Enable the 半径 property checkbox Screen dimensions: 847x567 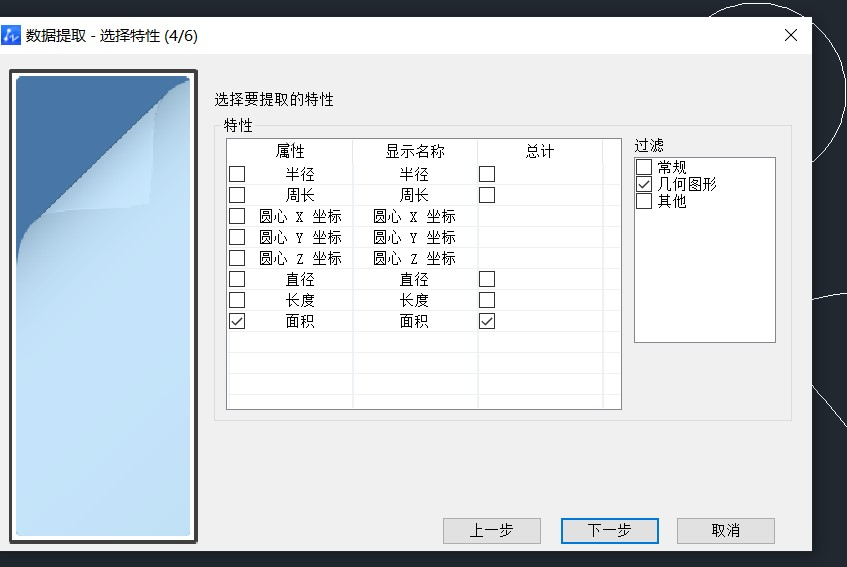pyautogui.click(x=237, y=174)
